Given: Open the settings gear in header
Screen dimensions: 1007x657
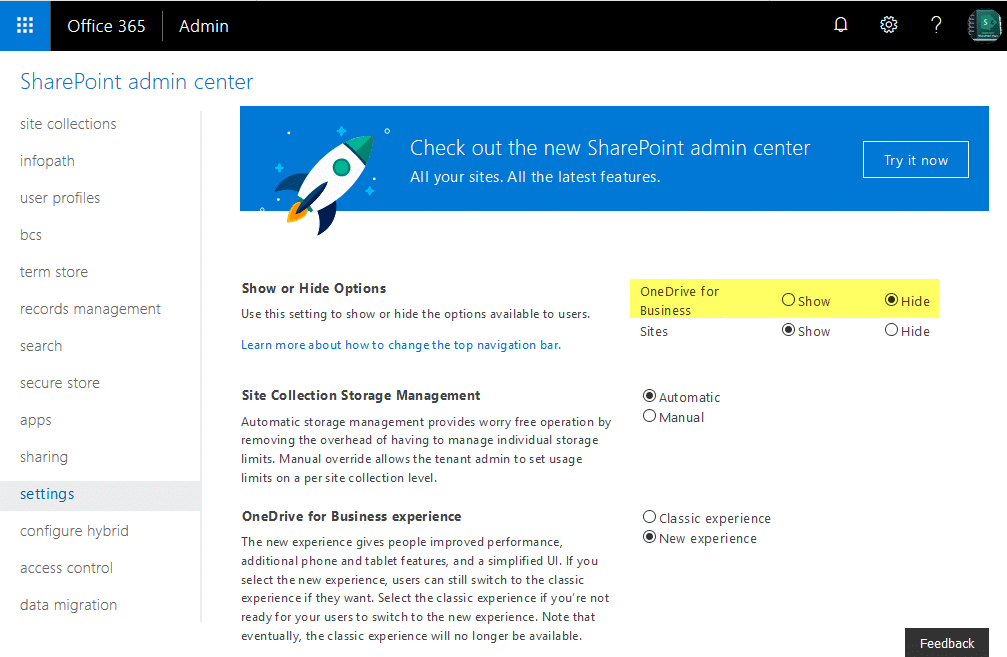Looking at the screenshot, I should click(x=888, y=25).
